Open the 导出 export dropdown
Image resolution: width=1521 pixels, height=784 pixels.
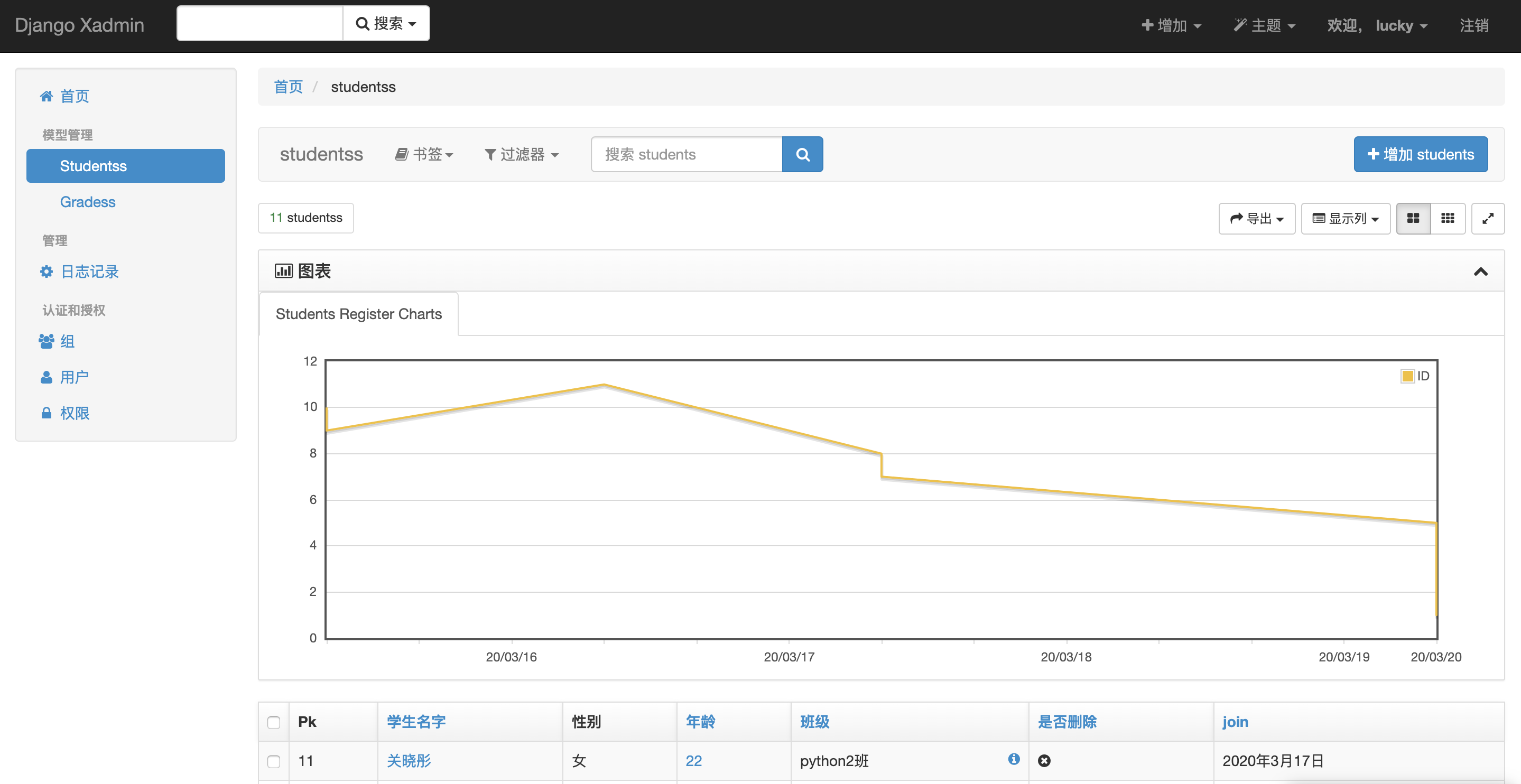[x=1256, y=218]
